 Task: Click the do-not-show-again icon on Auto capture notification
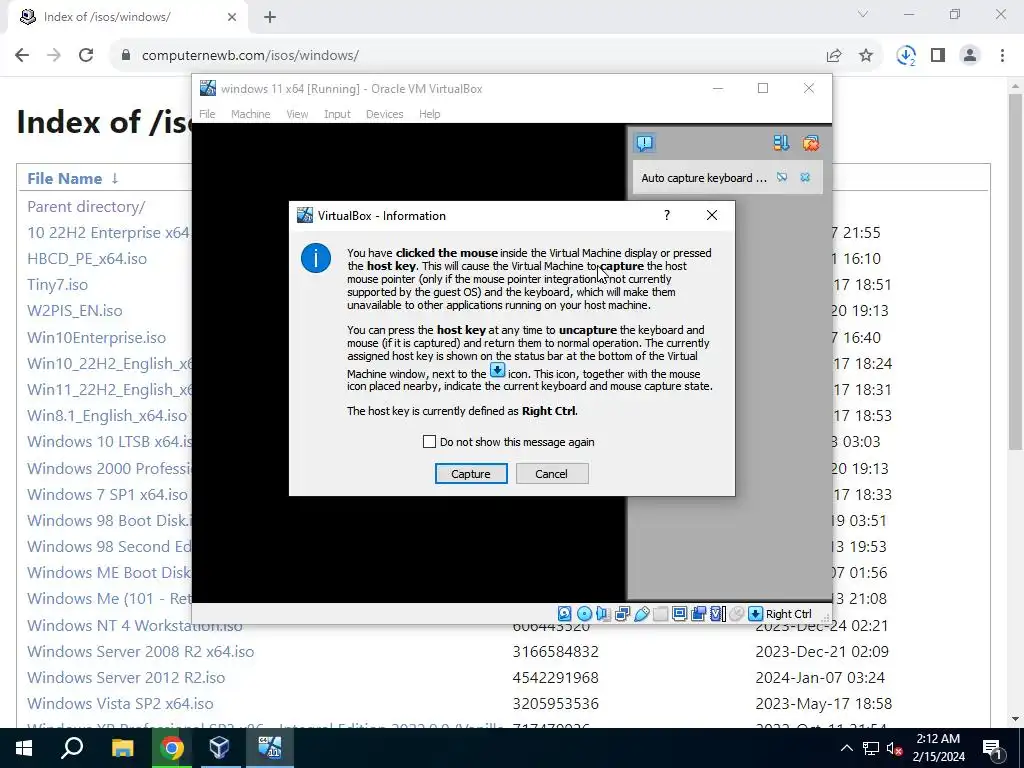coord(782,178)
